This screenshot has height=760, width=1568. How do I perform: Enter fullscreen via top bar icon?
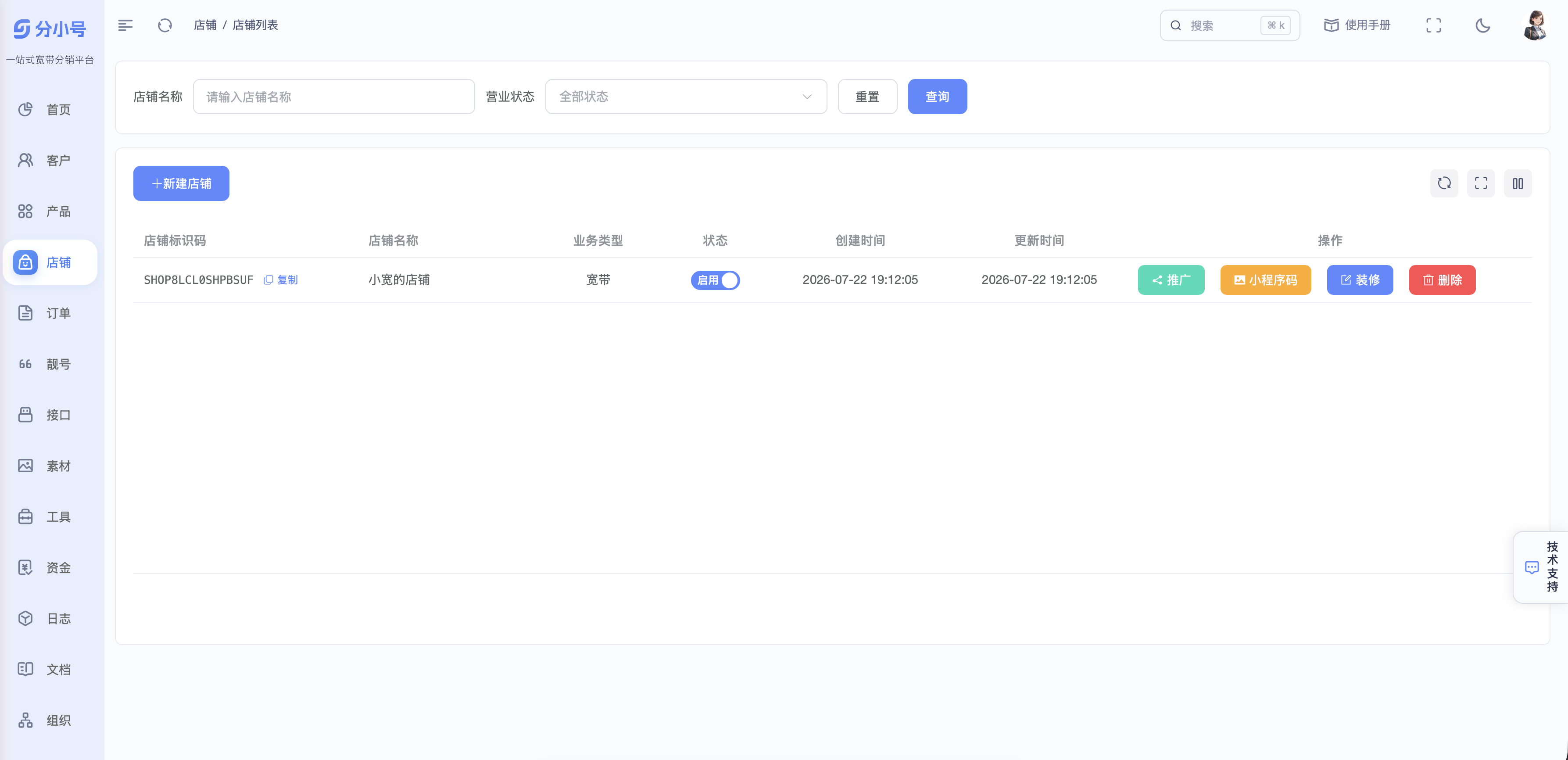tap(1433, 25)
